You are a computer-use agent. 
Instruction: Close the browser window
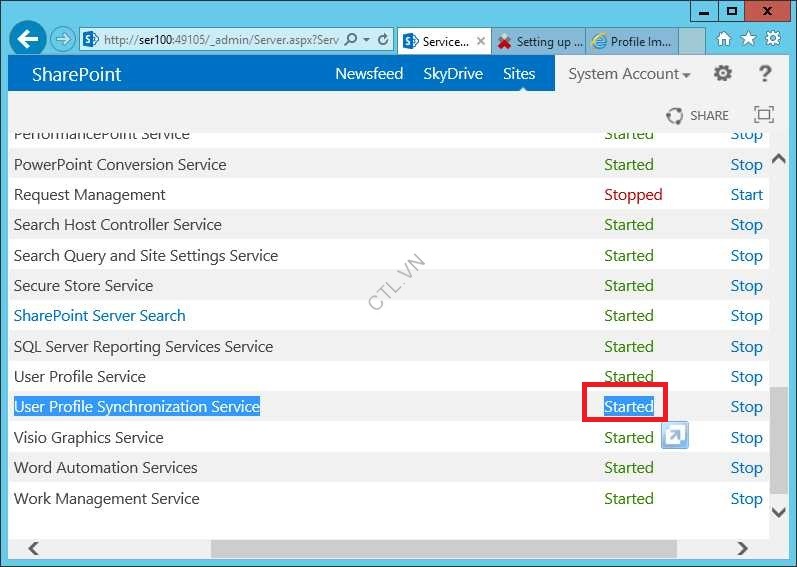click(768, 11)
